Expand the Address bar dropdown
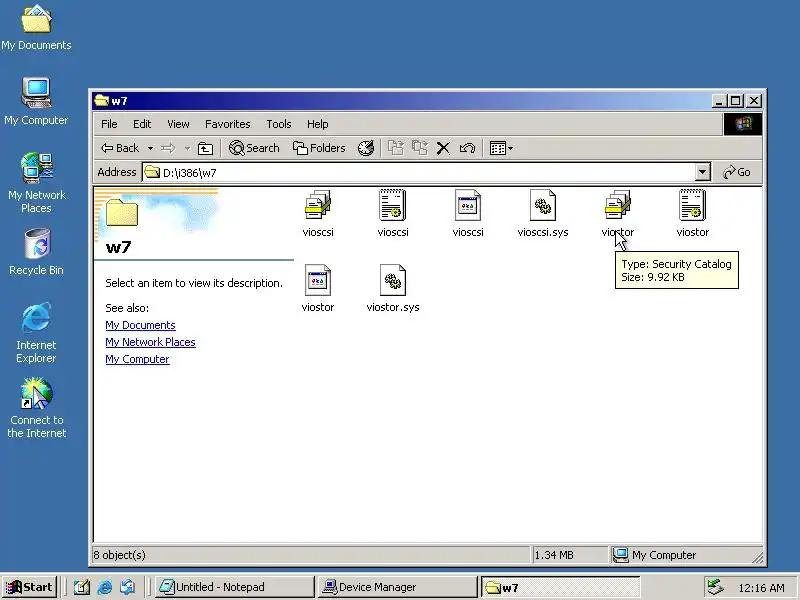This screenshot has height=600, width=800. click(703, 172)
